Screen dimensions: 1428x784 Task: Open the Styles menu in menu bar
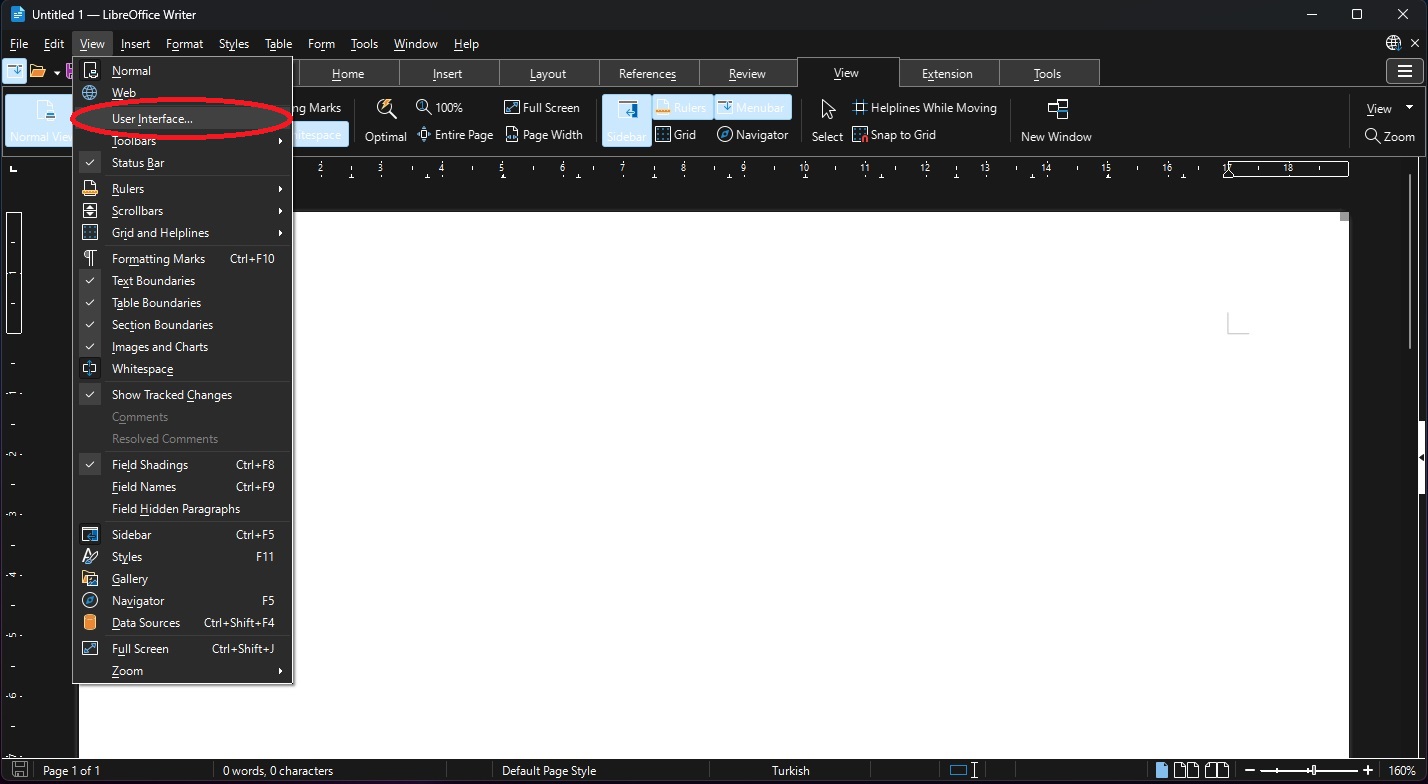[x=233, y=44]
